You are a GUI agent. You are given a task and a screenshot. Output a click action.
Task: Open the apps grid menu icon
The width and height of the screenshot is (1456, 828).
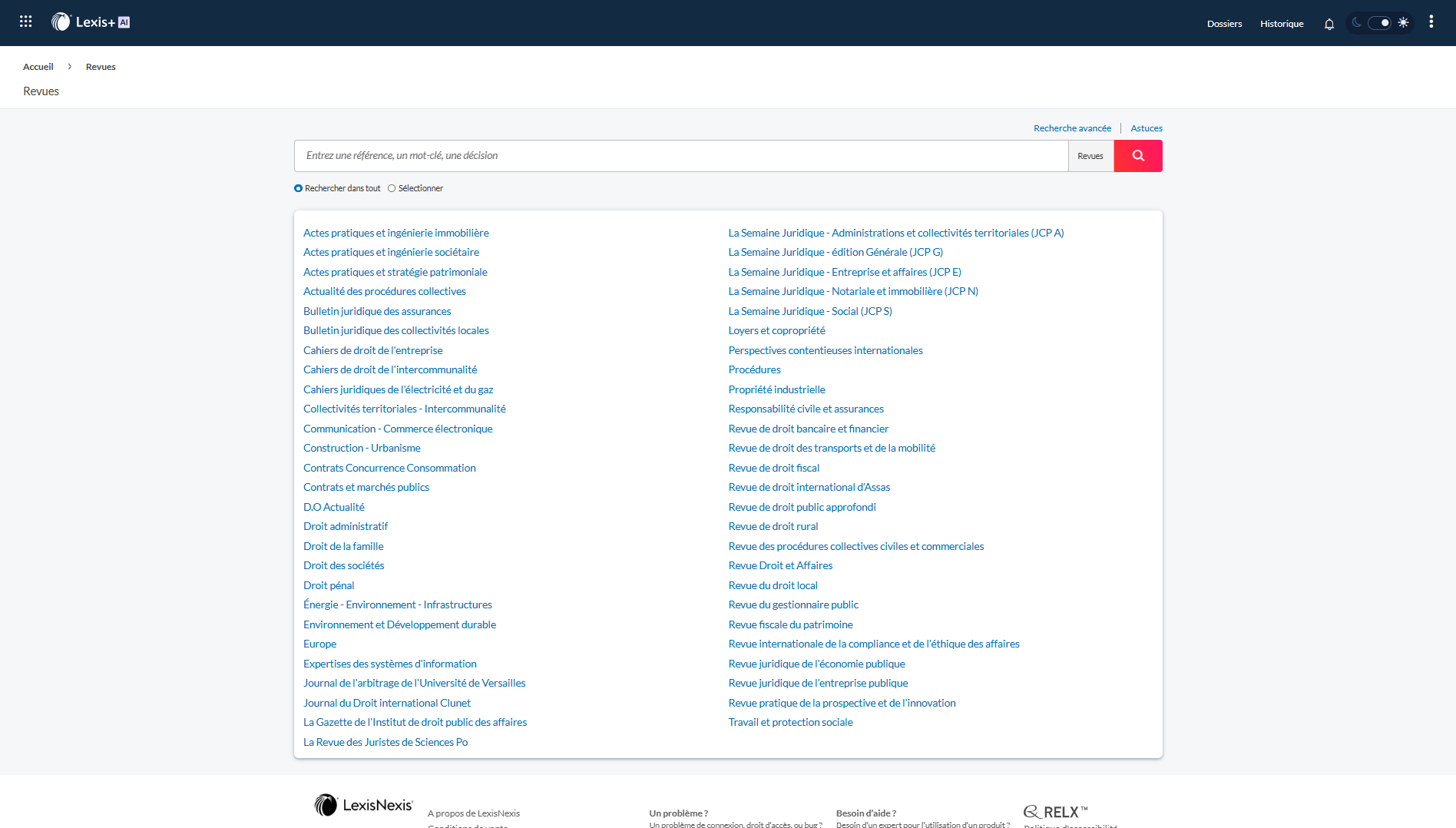coord(25,22)
